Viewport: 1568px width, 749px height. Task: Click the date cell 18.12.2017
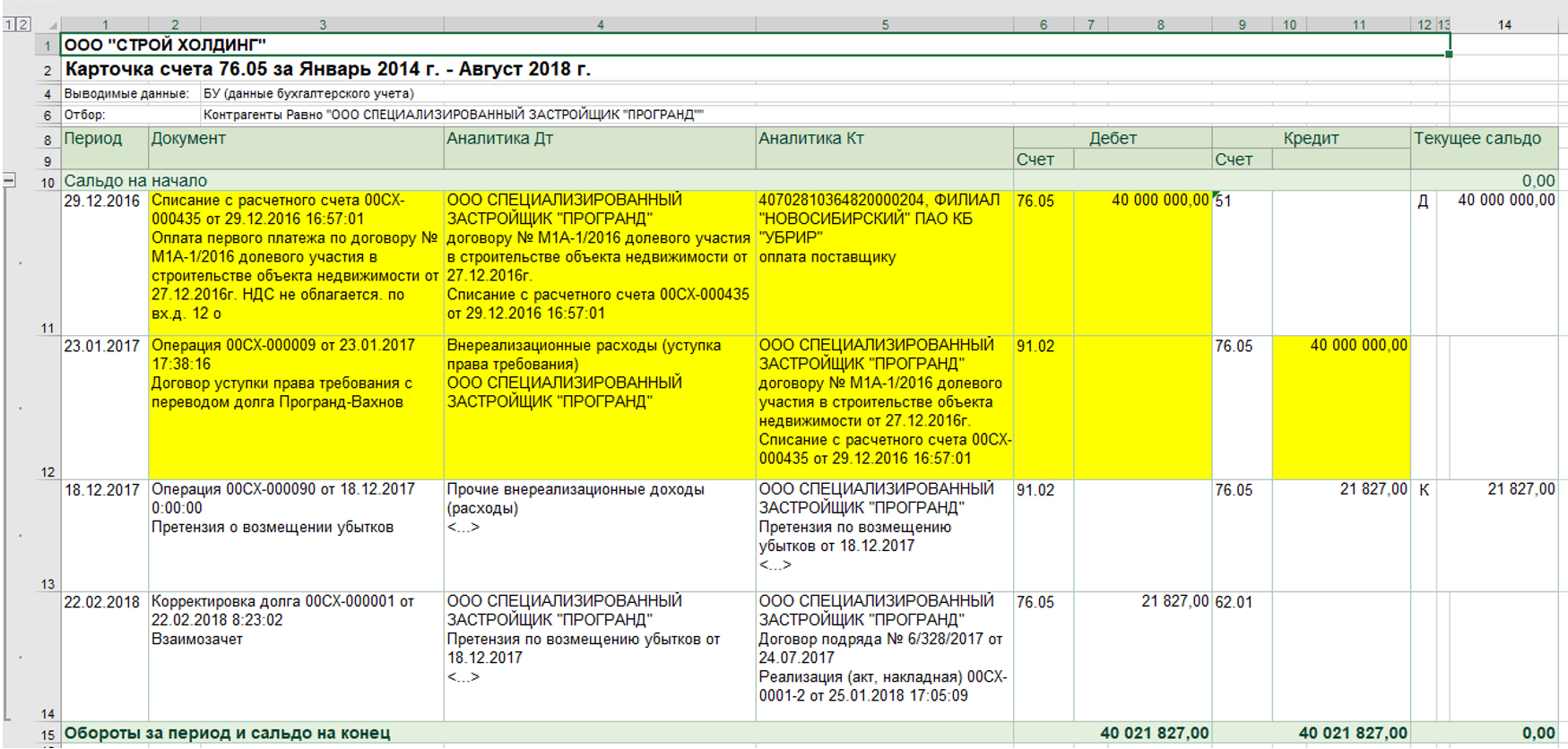coord(104,536)
